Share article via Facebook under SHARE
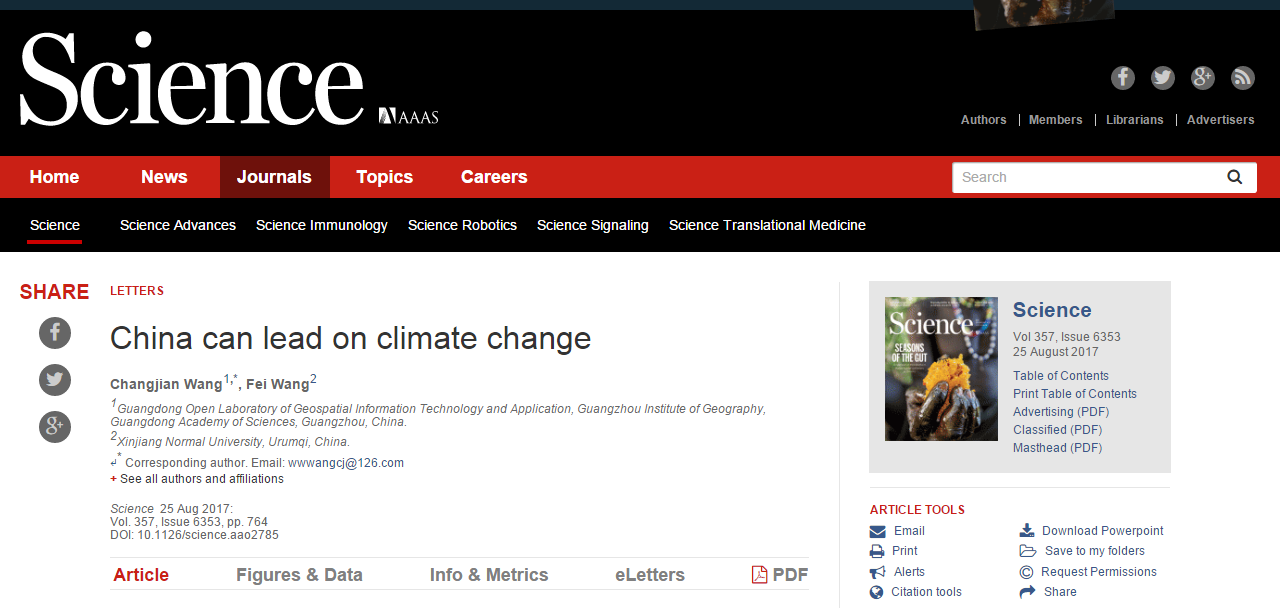The image size is (1280, 608). (x=55, y=333)
